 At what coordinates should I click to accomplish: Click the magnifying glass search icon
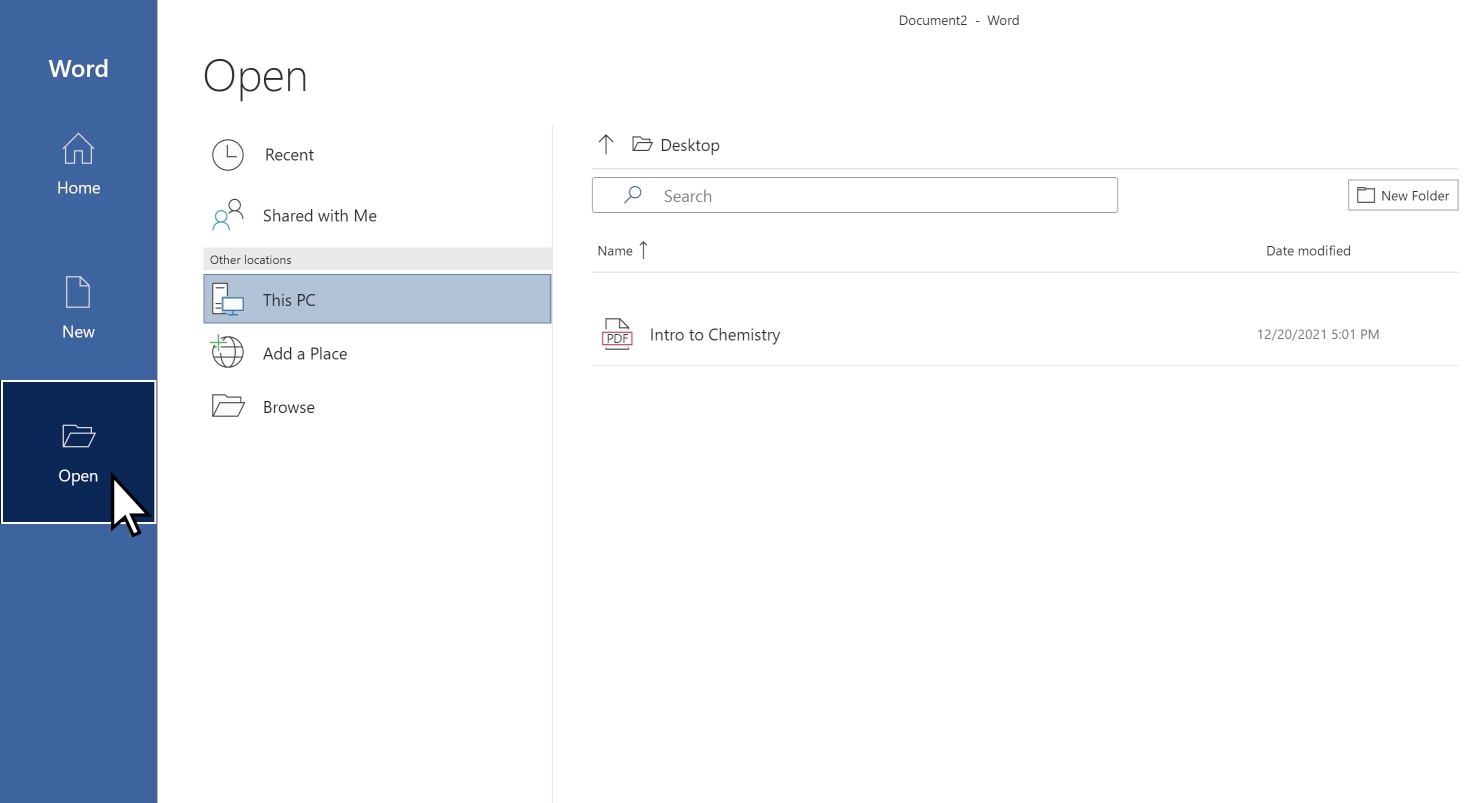(x=632, y=194)
